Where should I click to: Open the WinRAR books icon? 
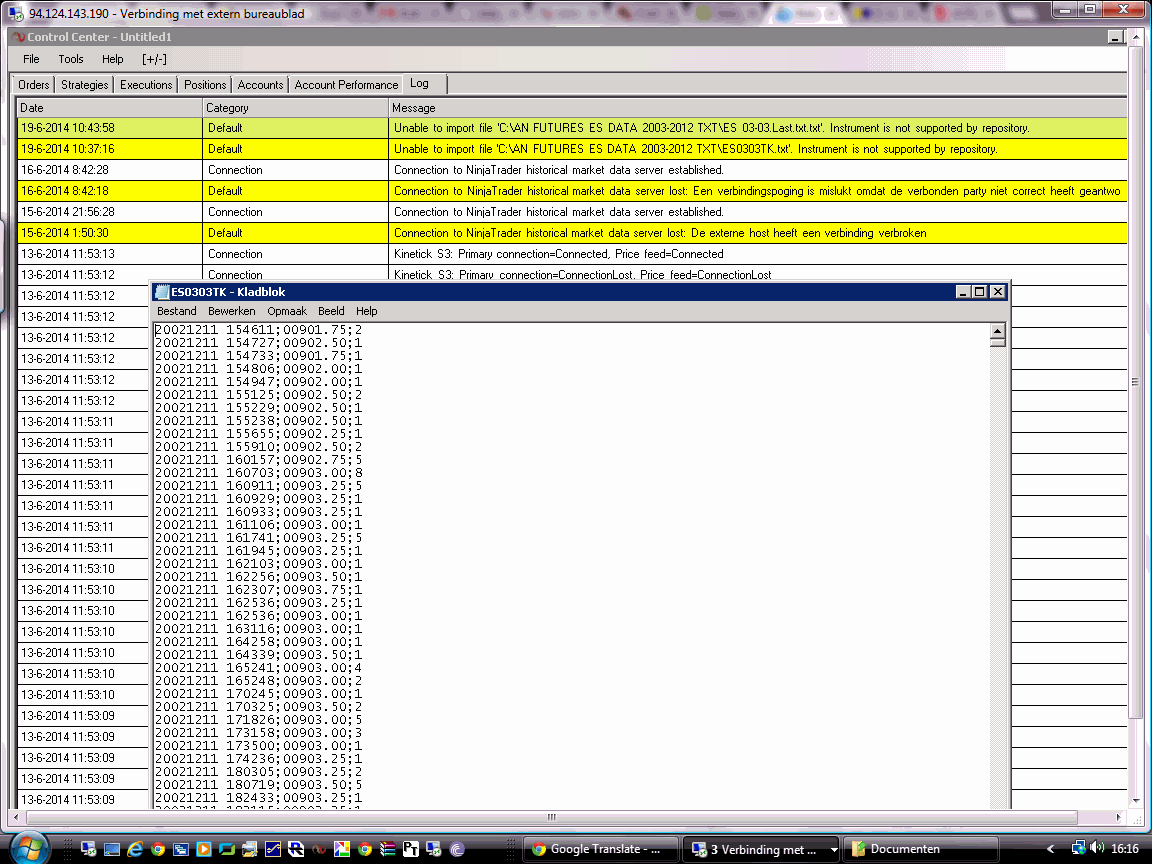click(387, 849)
